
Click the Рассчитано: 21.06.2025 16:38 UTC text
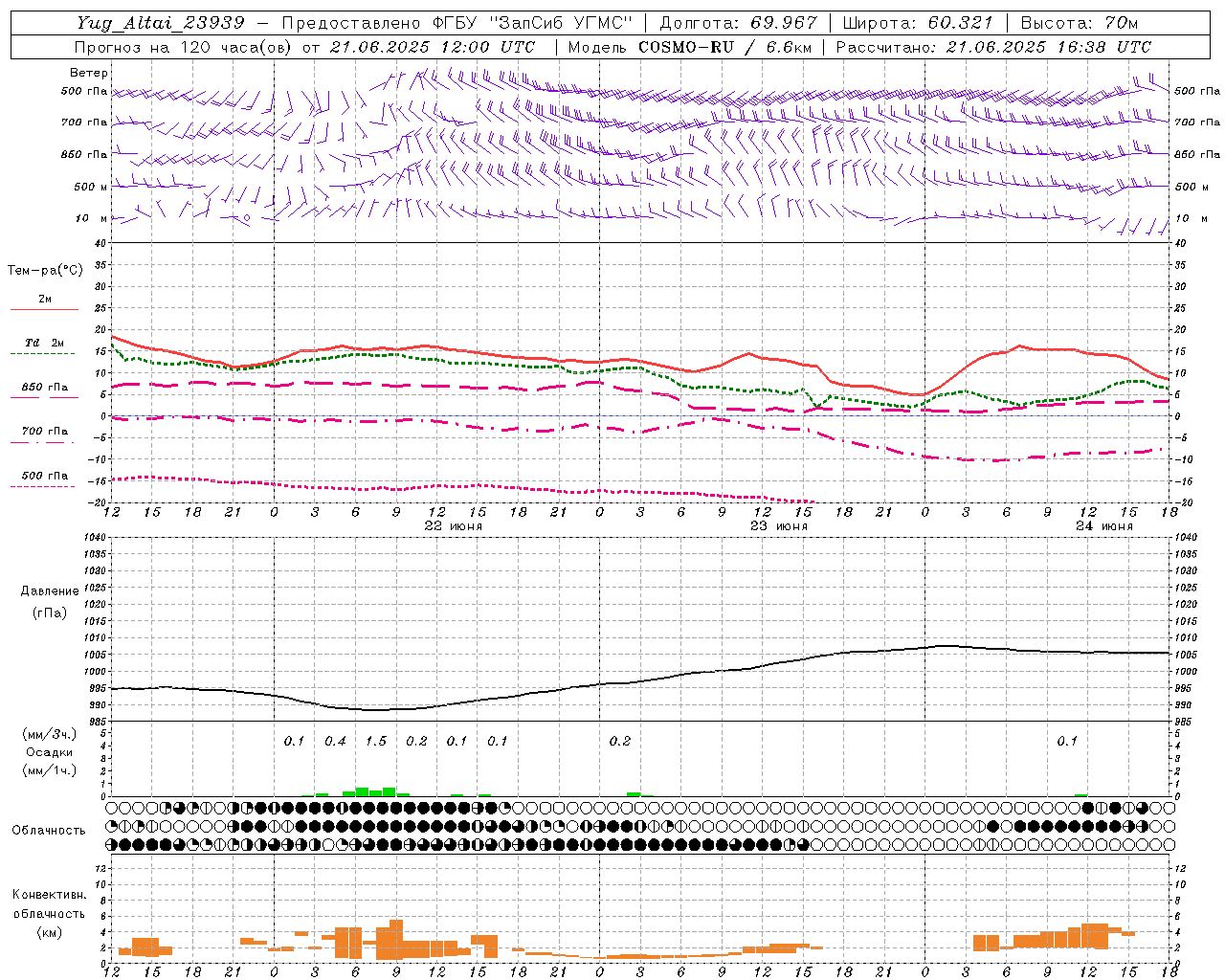(993, 47)
